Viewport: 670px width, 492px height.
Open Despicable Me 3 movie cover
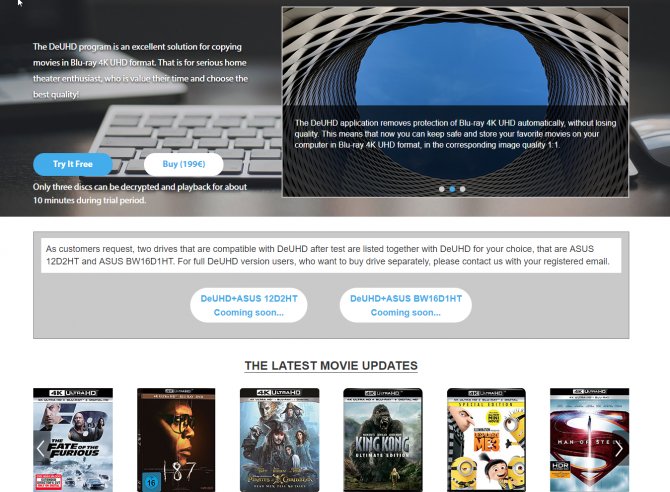click(486, 440)
